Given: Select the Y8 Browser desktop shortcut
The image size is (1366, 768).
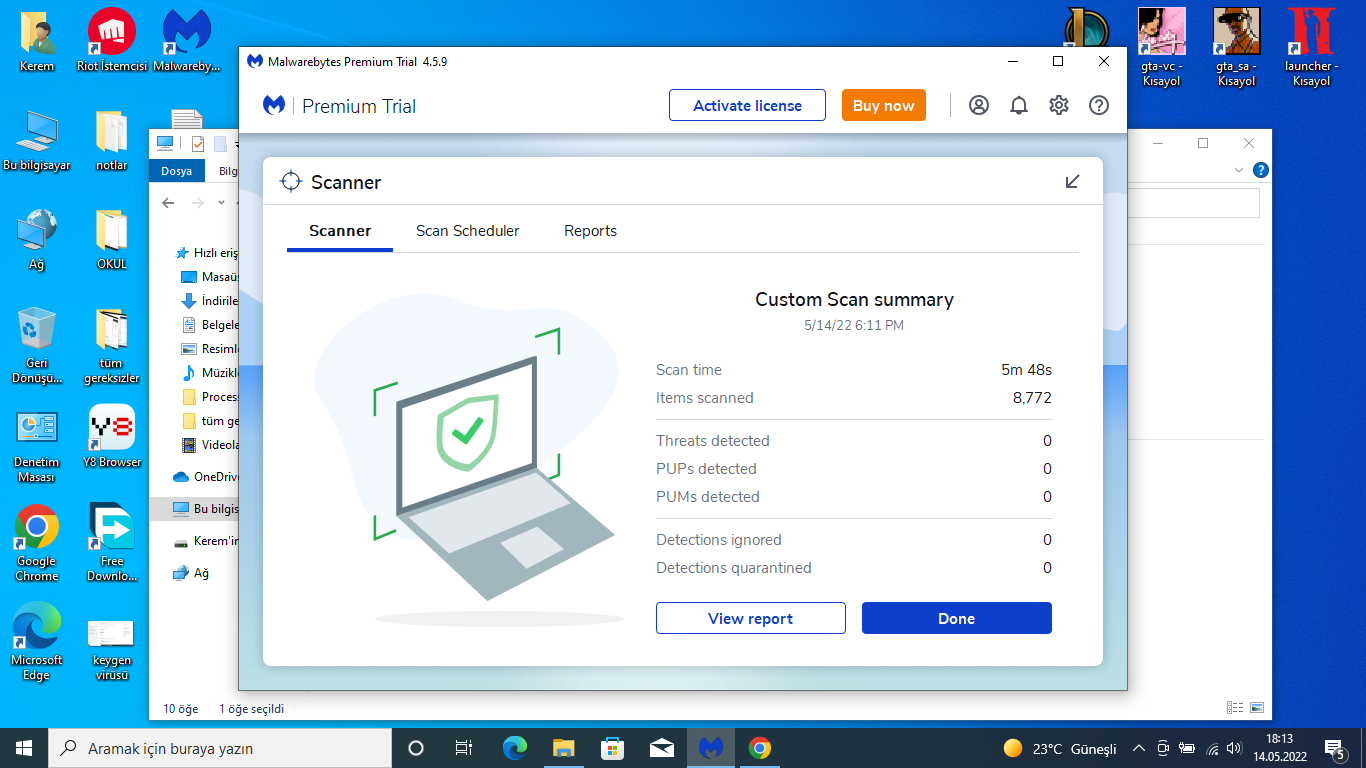Looking at the screenshot, I should [x=112, y=437].
